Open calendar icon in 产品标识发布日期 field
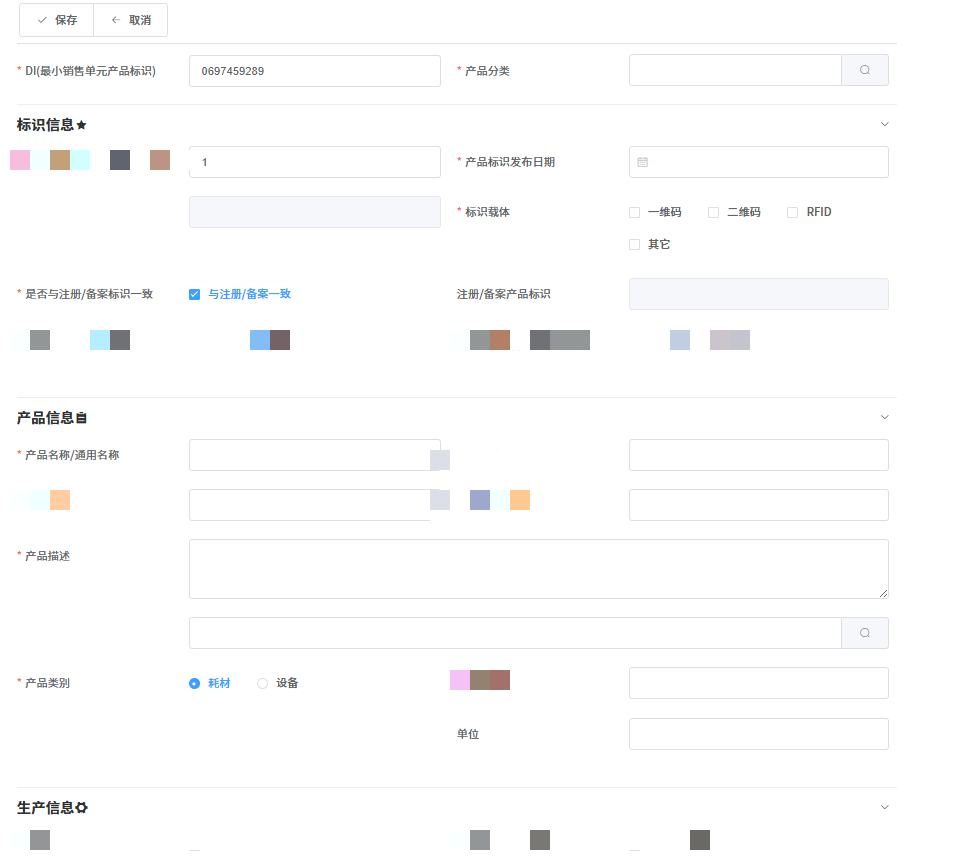Viewport: 957px width, 867px height. [643, 162]
